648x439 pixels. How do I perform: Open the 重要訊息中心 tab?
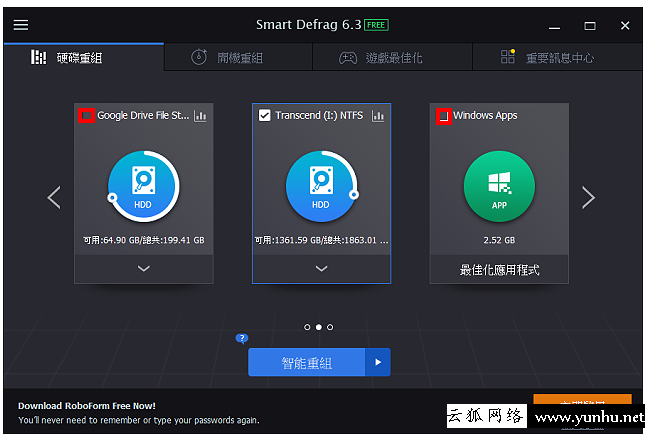coord(557,57)
